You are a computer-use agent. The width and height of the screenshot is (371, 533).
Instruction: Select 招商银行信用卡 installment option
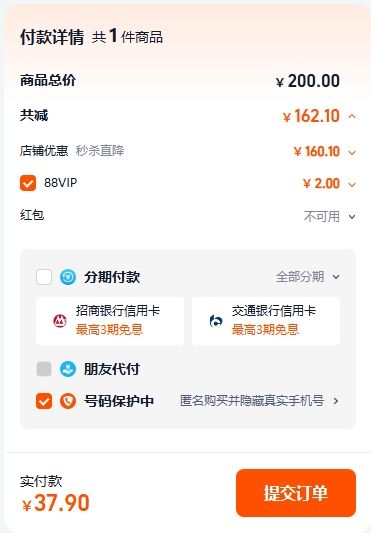pyautogui.click(x=110, y=321)
